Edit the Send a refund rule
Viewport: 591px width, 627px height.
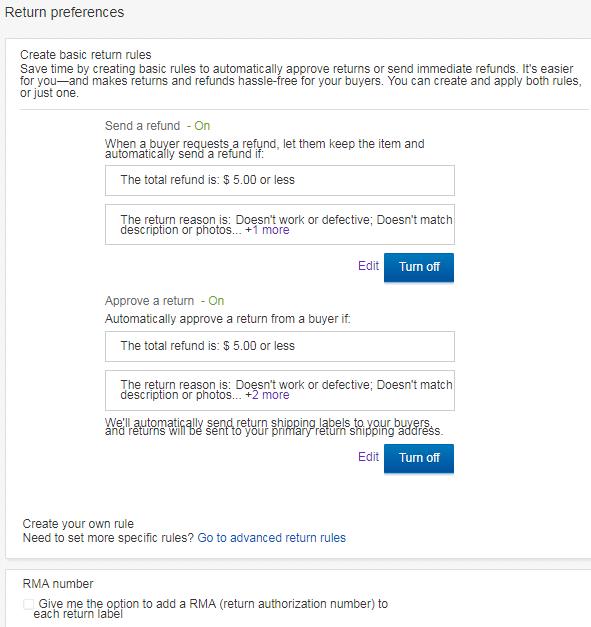(x=368, y=266)
